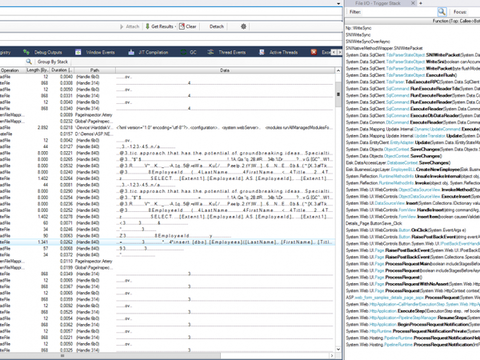This screenshot has width=480, height=360.
Task: Select the JIT Compilation tab icon
Action: (x=131, y=52)
